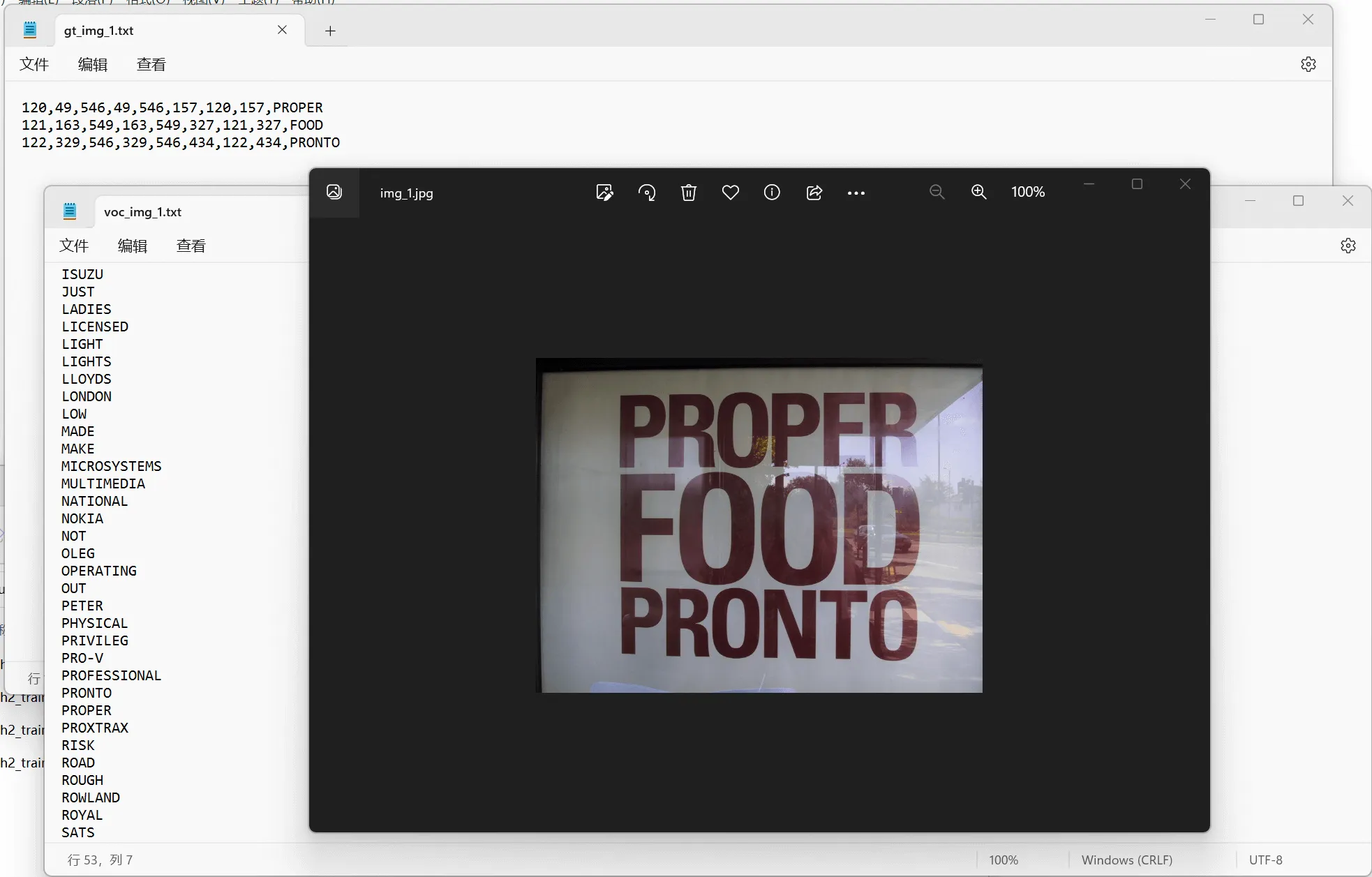
Task: Click the word PROFESSIONAL in vocabulary list
Action: pyautogui.click(x=112, y=675)
